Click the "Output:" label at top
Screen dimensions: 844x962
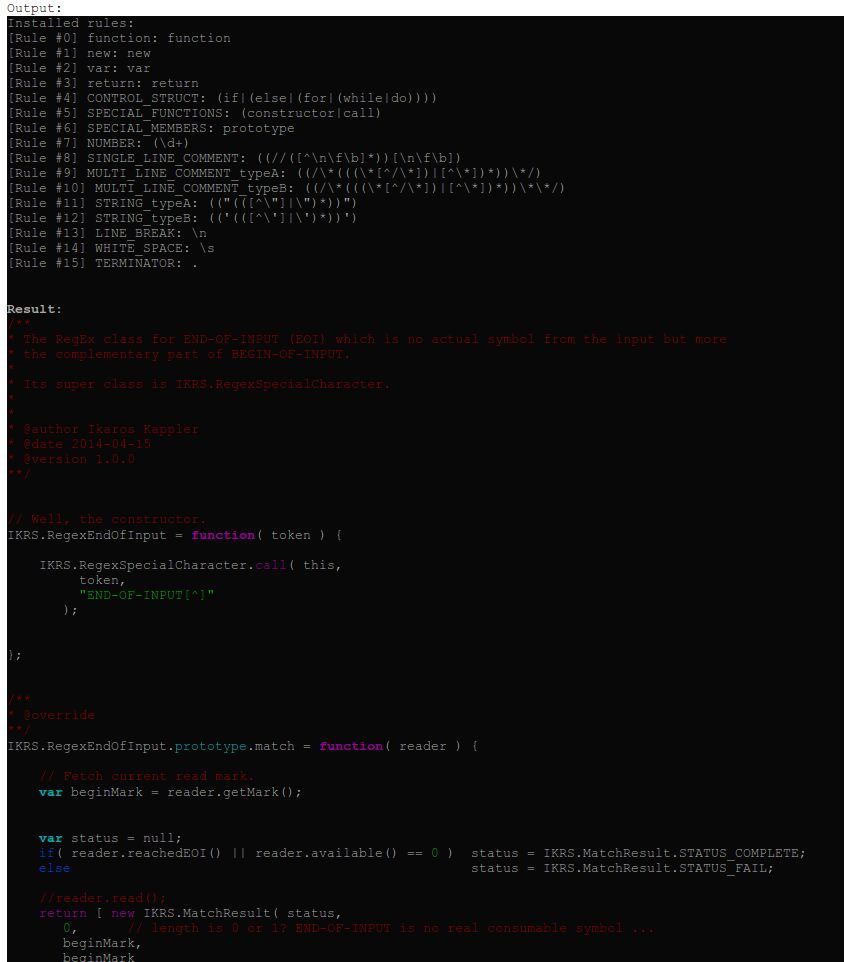(34, 8)
